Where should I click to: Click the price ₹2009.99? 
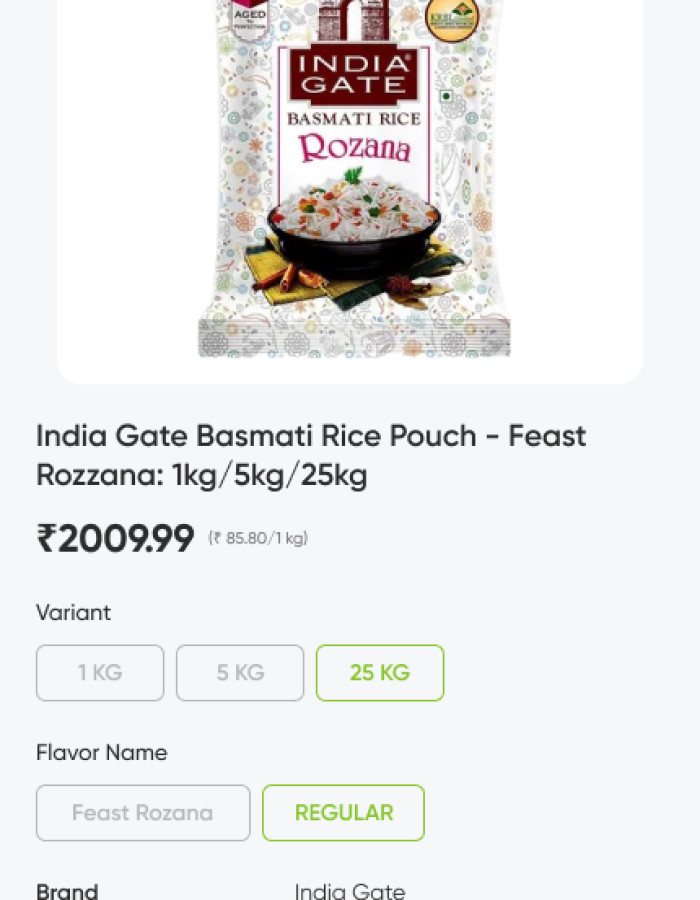coord(115,538)
